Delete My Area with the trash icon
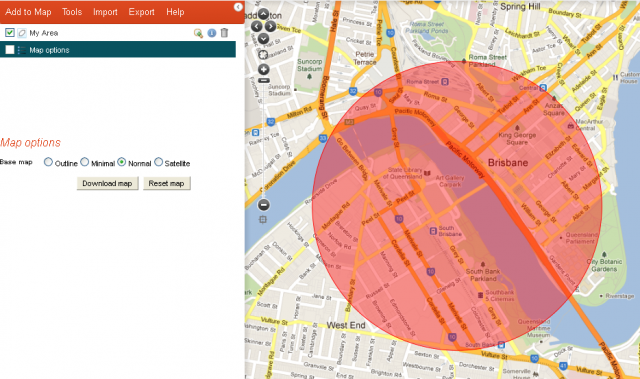Image resolution: width=640 pixels, height=379 pixels. (x=224, y=33)
